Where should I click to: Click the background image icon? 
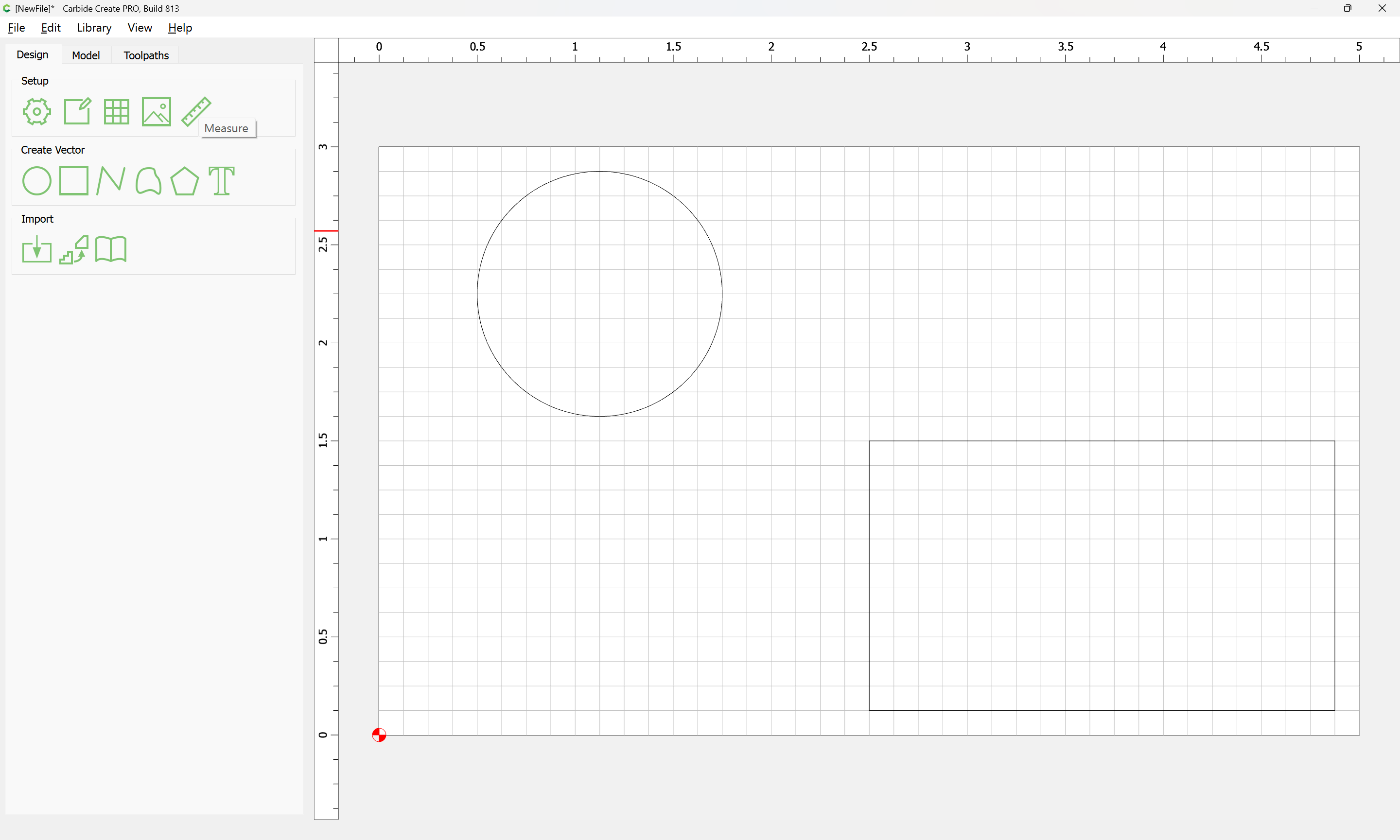pyautogui.click(x=156, y=111)
